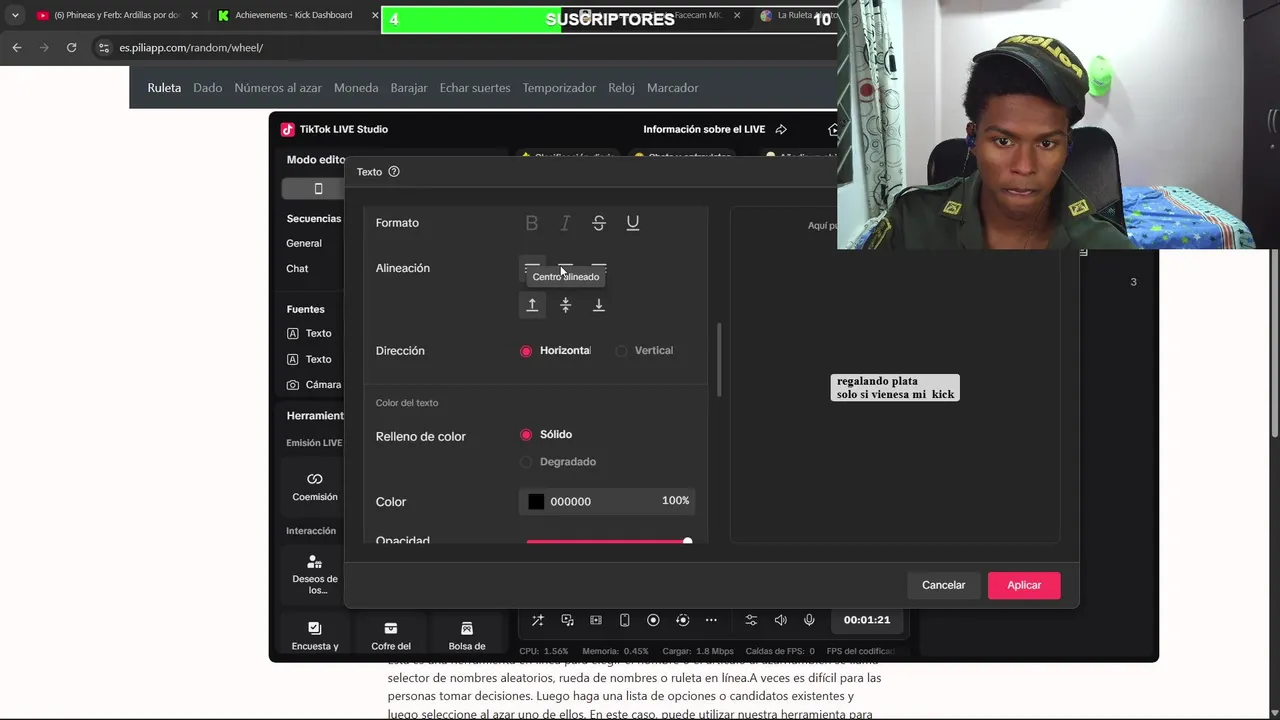Click the Coemisión link icon

(315, 479)
